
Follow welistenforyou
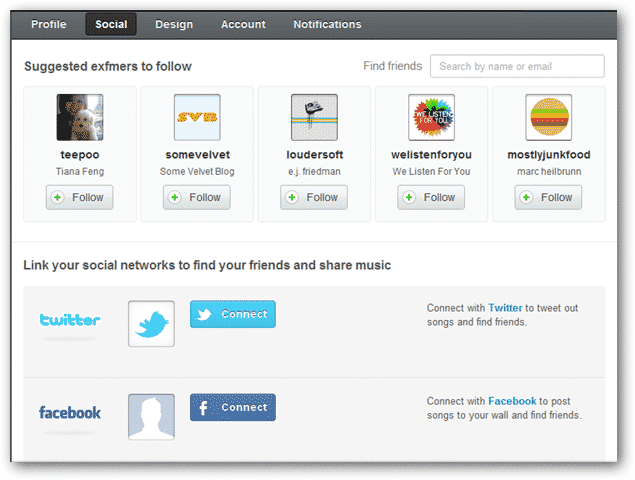[431, 197]
